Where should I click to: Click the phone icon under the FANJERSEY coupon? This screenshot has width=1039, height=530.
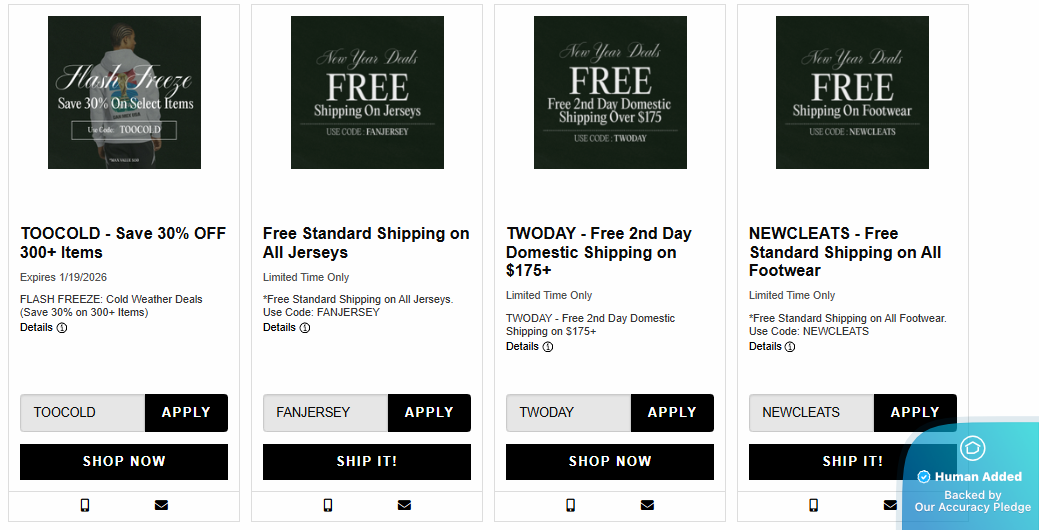point(328,505)
